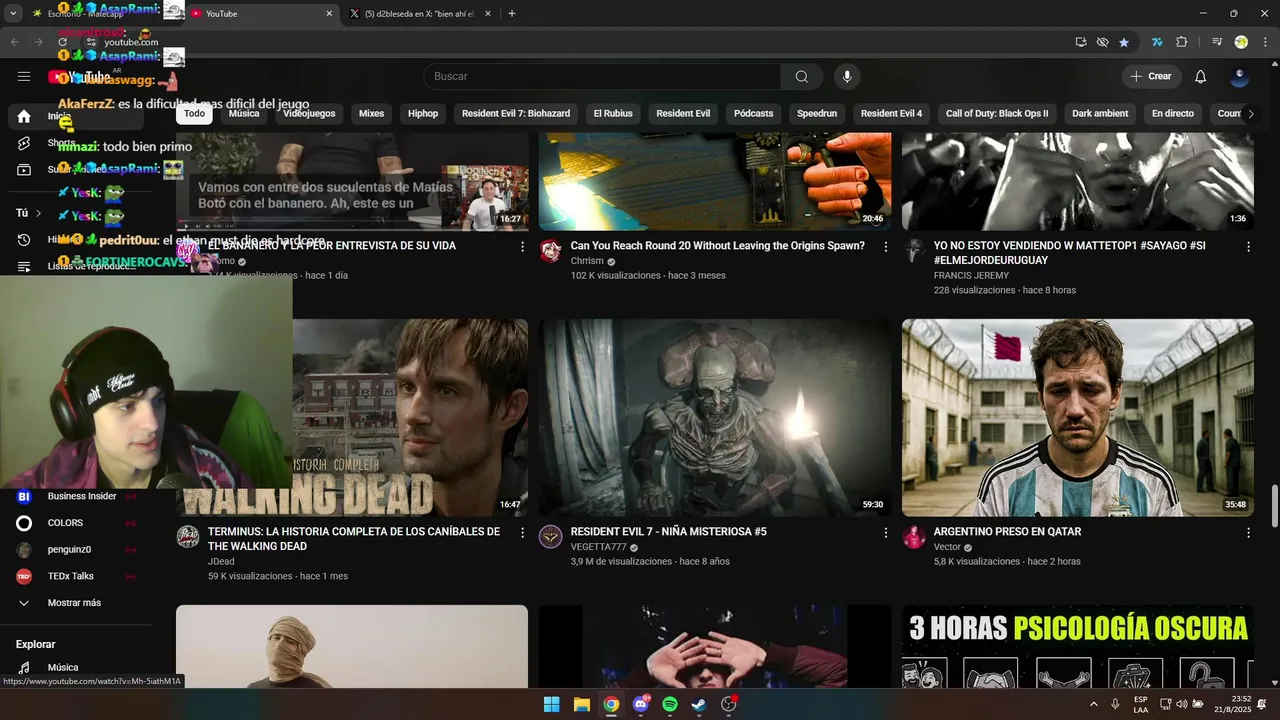Select Resident Evil 7: Biohazard chip
Screen dimensions: 1280x720
click(x=516, y=114)
